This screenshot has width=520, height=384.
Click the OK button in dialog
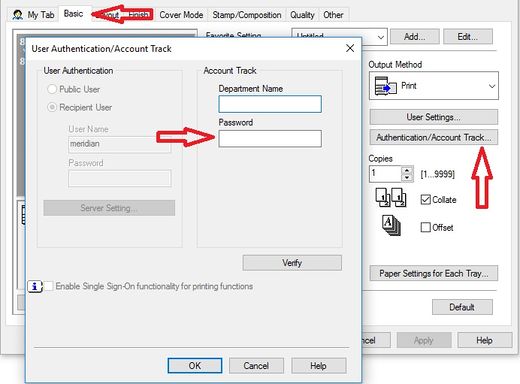[195, 366]
